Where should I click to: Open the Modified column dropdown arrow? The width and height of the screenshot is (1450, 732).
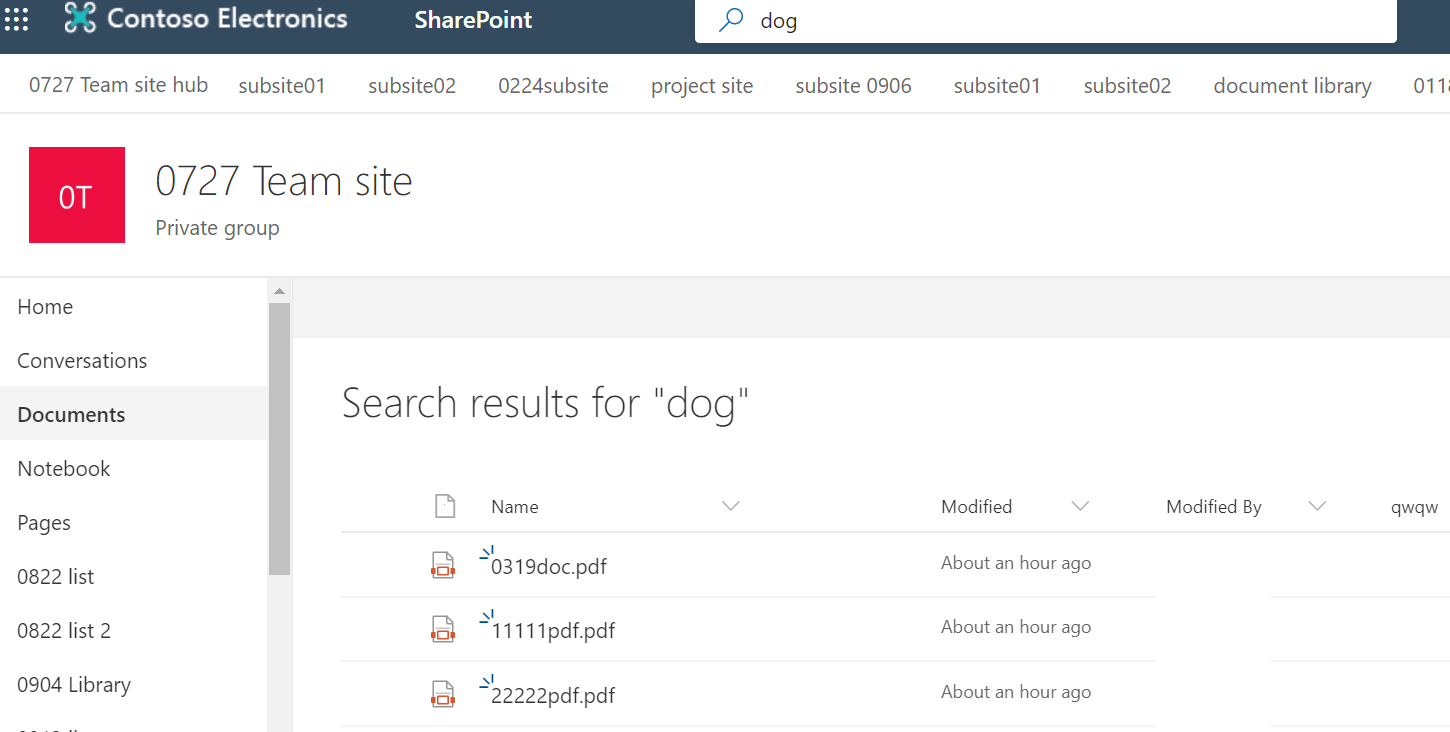pyautogui.click(x=1080, y=507)
